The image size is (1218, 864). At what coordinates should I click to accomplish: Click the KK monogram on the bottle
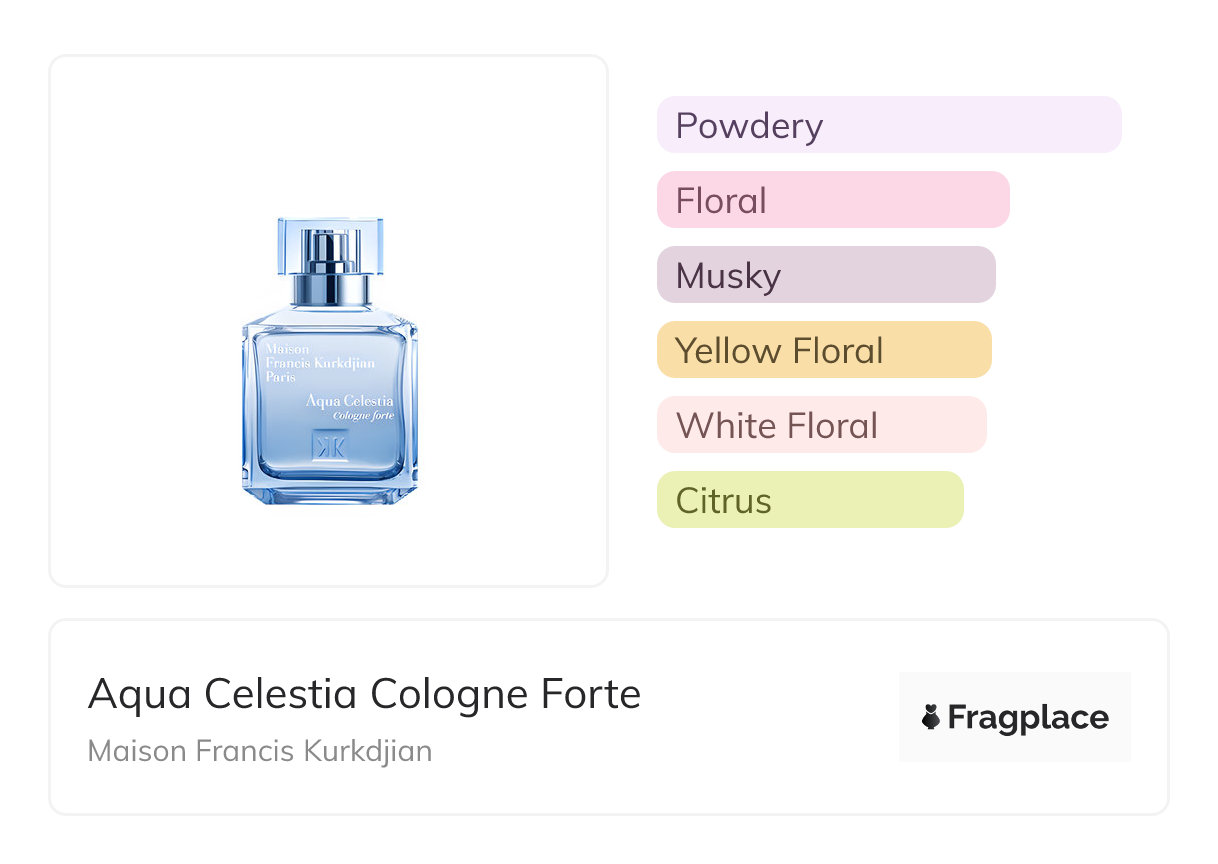coord(329,446)
